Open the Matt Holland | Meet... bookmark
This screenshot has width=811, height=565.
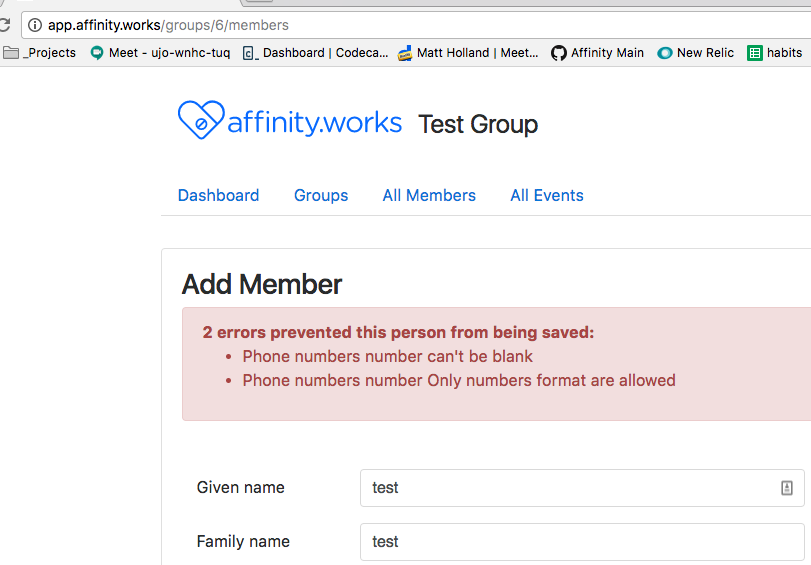click(468, 53)
